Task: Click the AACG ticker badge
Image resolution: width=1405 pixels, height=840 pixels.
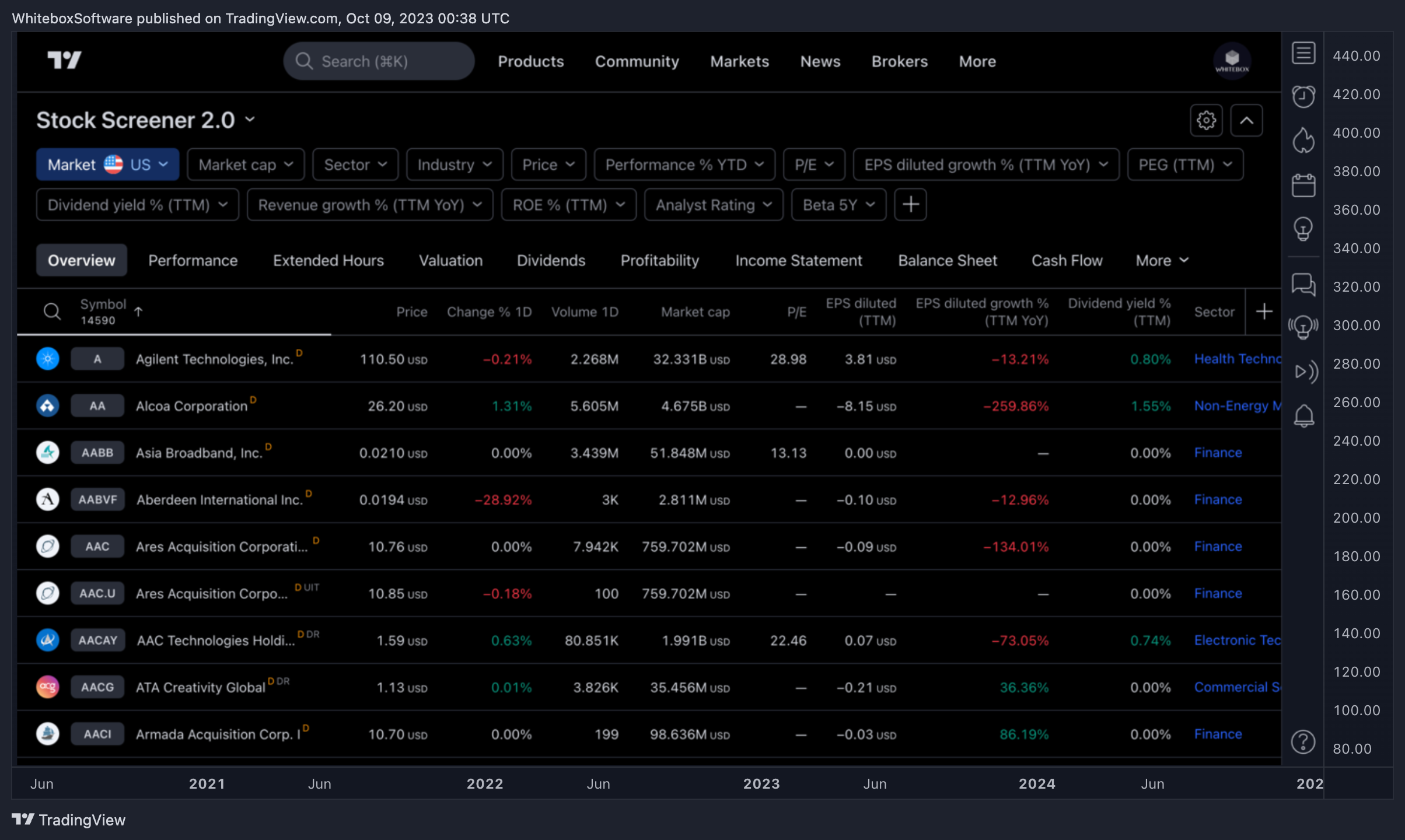Action: [x=97, y=687]
